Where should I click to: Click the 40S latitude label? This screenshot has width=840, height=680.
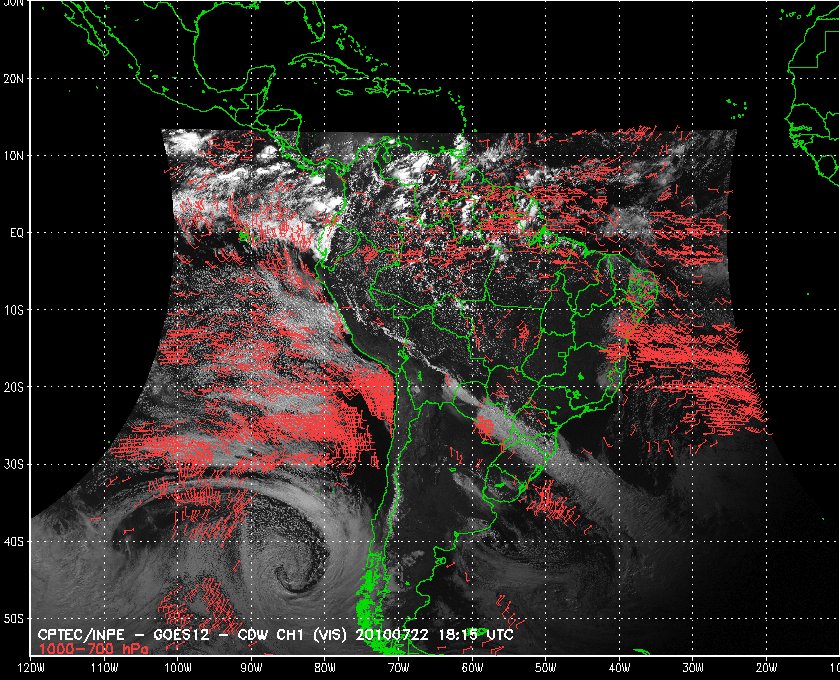click(13, 542)
